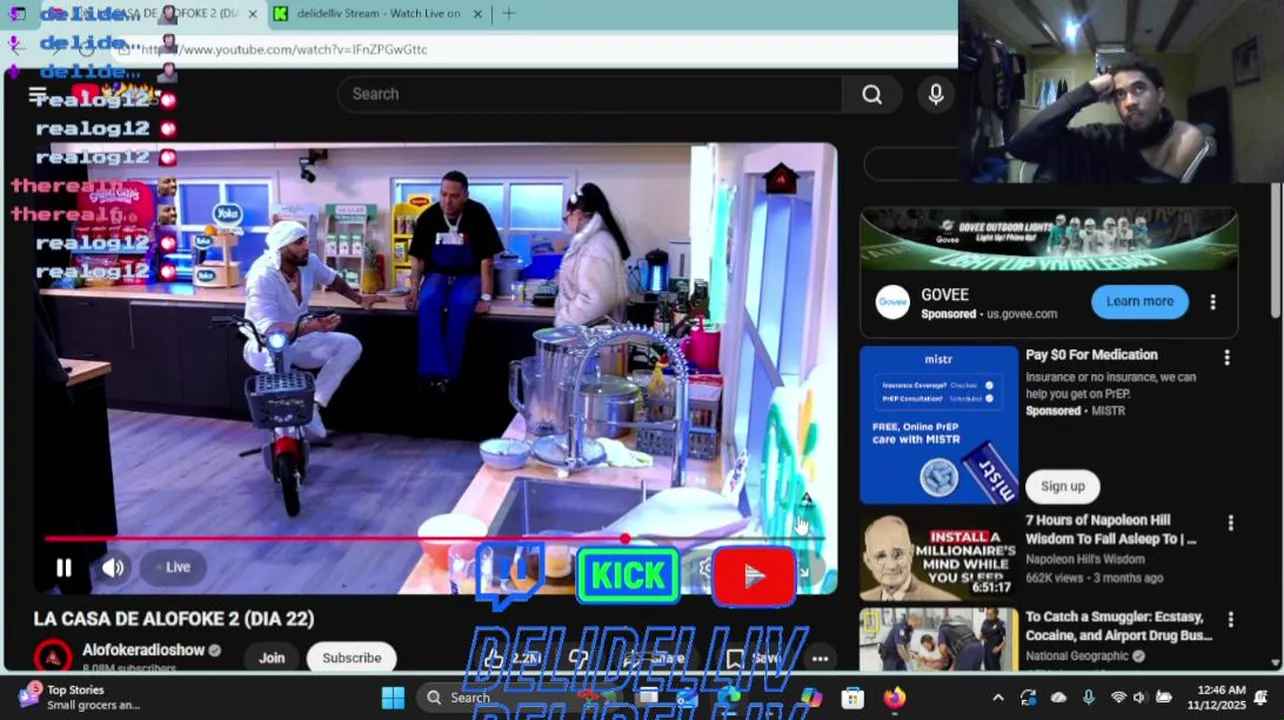
Task: Click the microphone icon in system tray
Action: click(x=1088, y=698)
